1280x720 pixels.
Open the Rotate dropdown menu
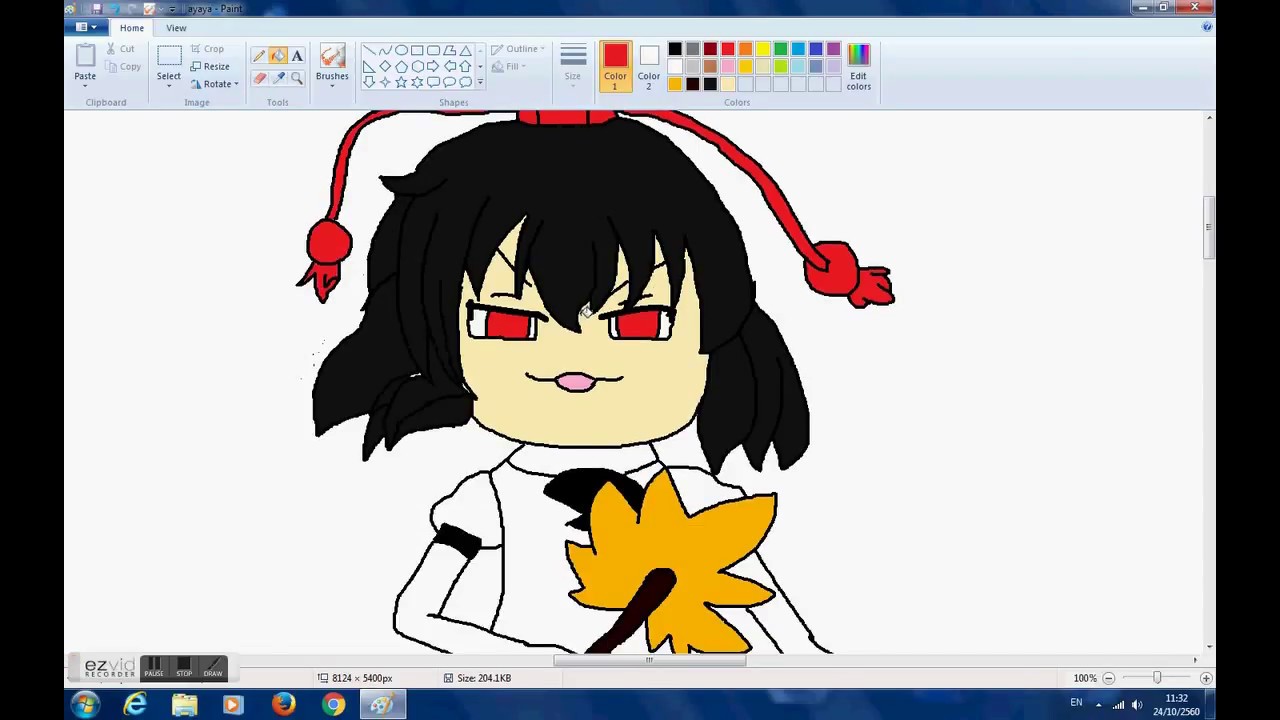click(214, 84)
